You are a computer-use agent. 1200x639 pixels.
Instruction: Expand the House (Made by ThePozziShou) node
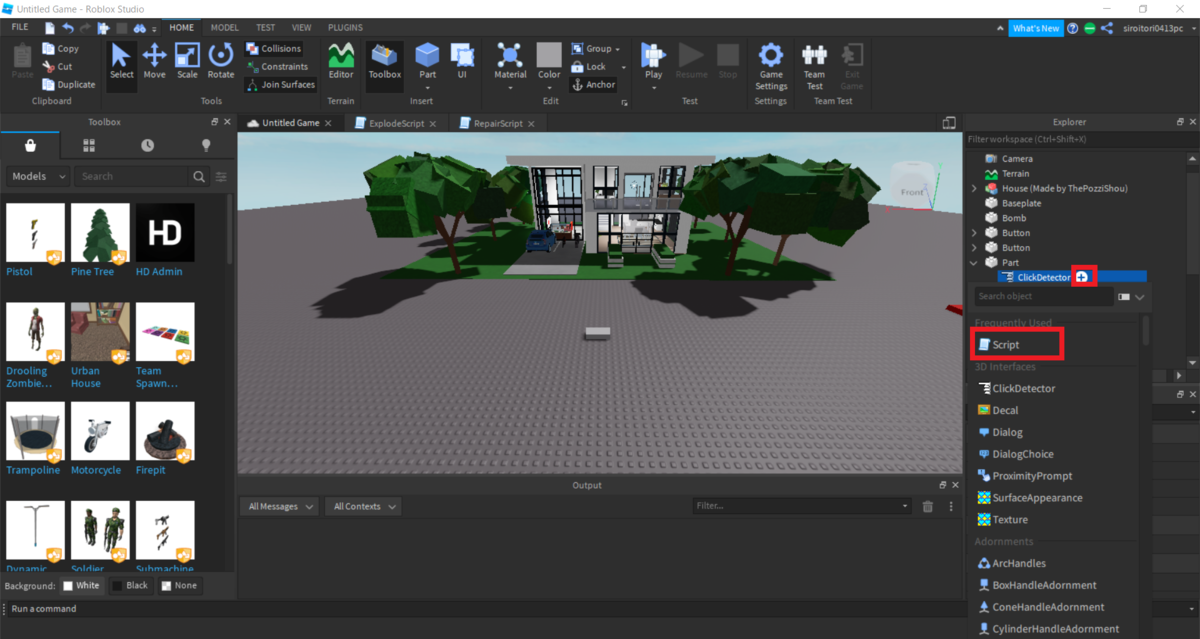point(974,188)
